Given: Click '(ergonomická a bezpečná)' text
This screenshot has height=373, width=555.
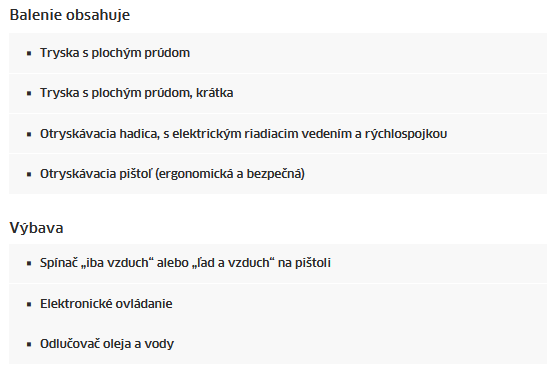Looking at the screenshot, I should (x=230, y=174).
